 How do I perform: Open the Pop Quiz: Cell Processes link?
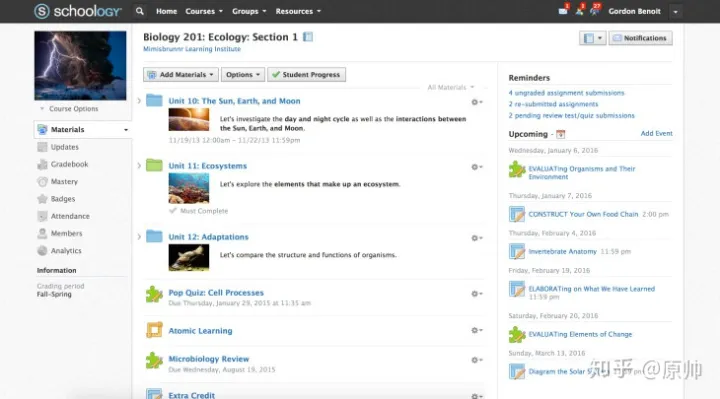click(x=216, y=292)
